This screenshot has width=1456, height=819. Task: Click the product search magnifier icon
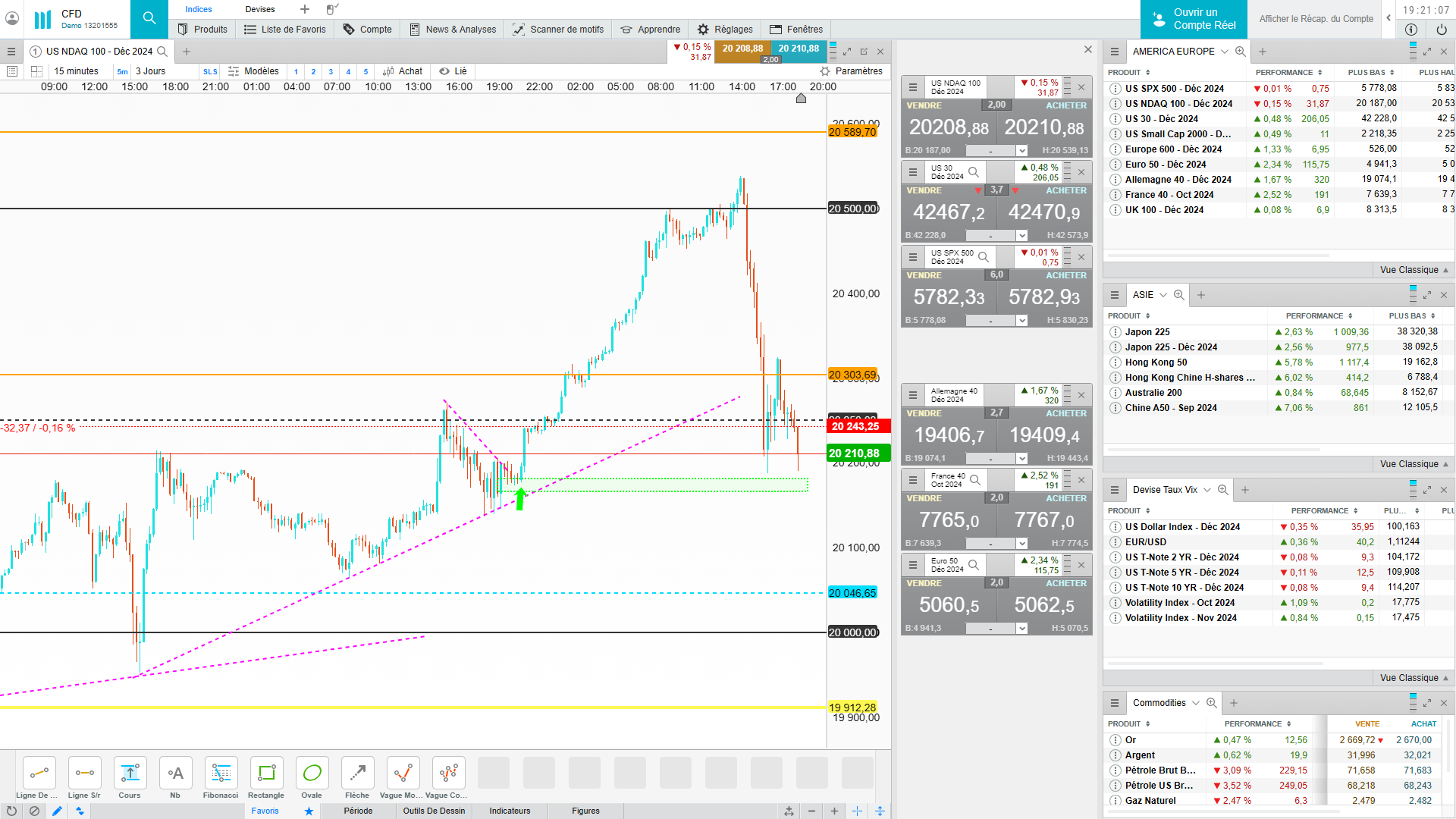coord(149,19)
